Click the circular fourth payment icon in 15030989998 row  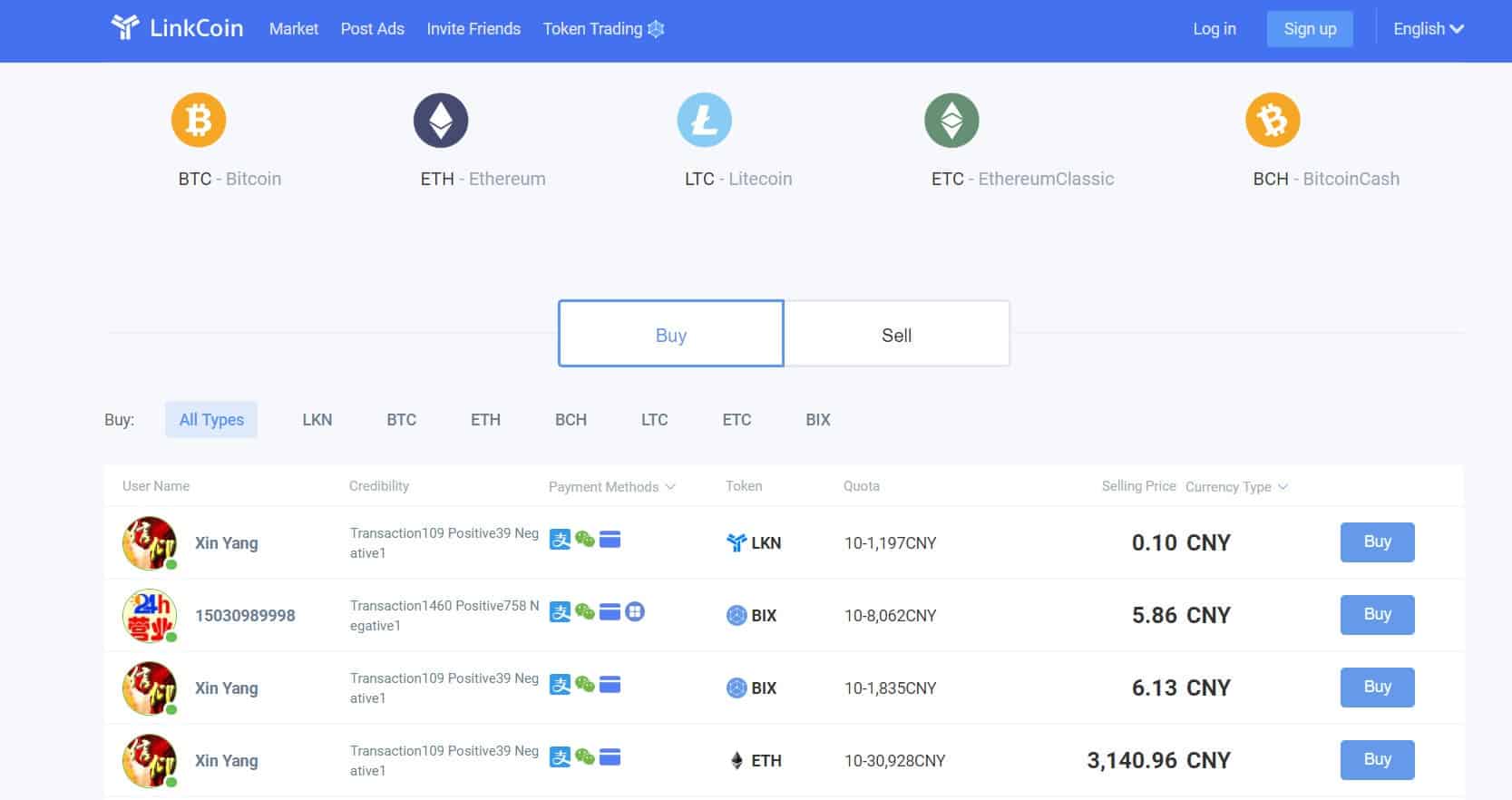[x=635, y=612]
